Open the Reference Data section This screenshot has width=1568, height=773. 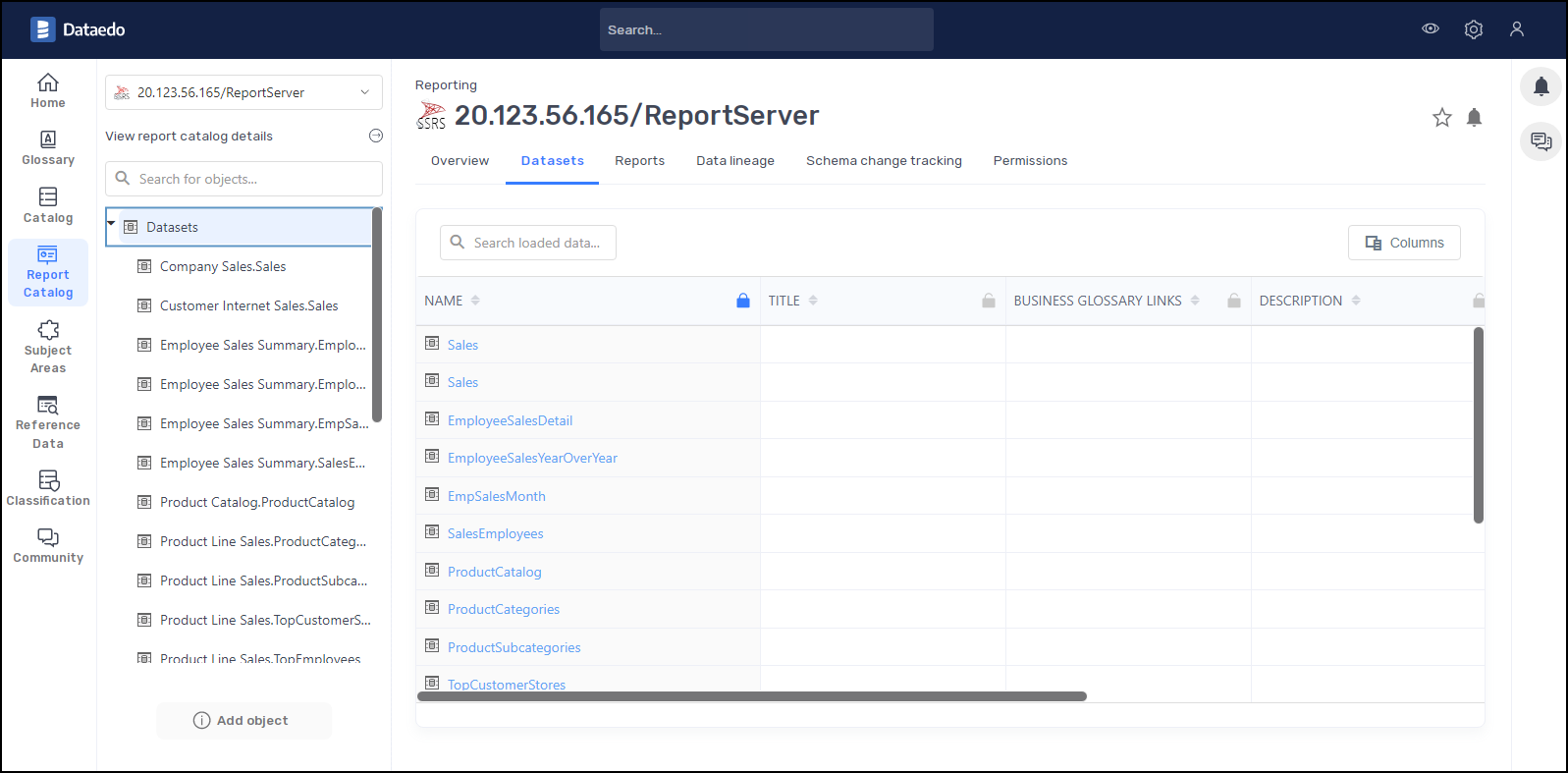click(x=48, y=422)
